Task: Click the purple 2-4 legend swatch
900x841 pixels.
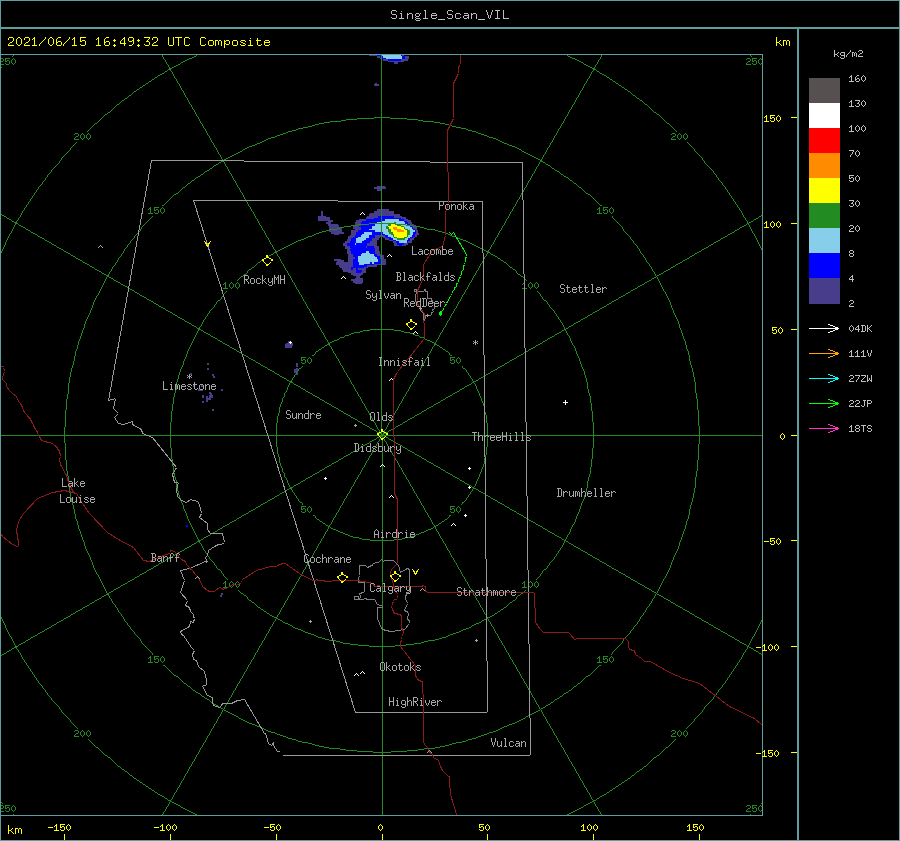Action: coord(824,290)
